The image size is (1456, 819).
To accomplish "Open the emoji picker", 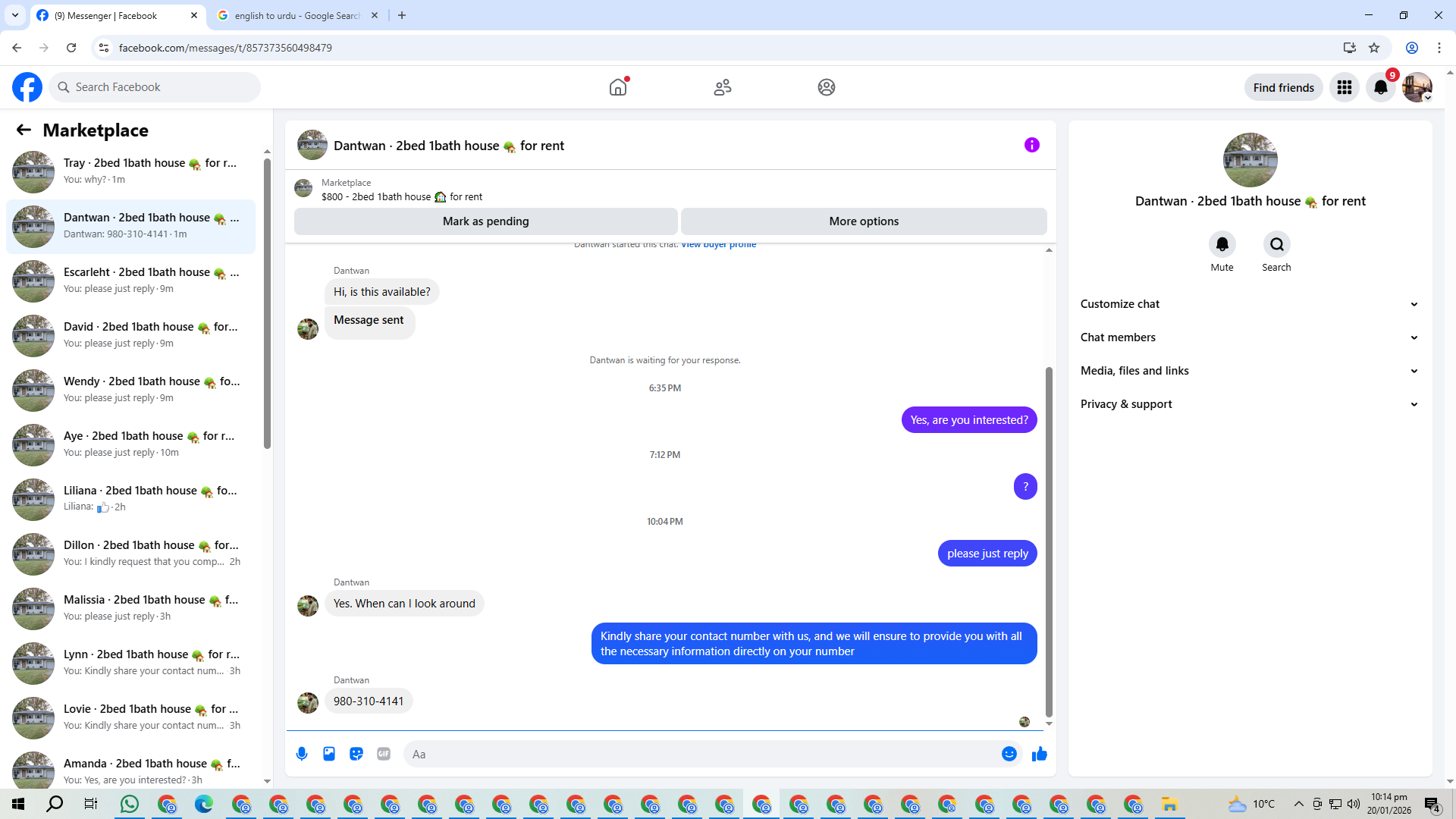I will tap(1009, 754).
